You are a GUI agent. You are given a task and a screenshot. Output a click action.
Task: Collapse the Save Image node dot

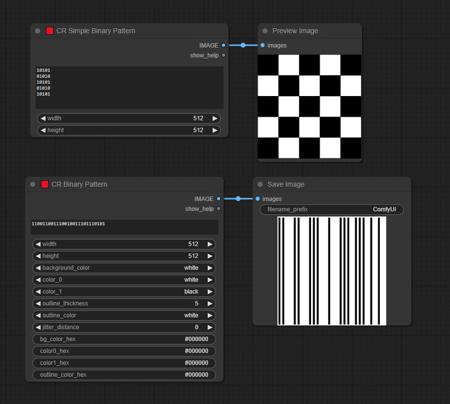coord(260,184)
